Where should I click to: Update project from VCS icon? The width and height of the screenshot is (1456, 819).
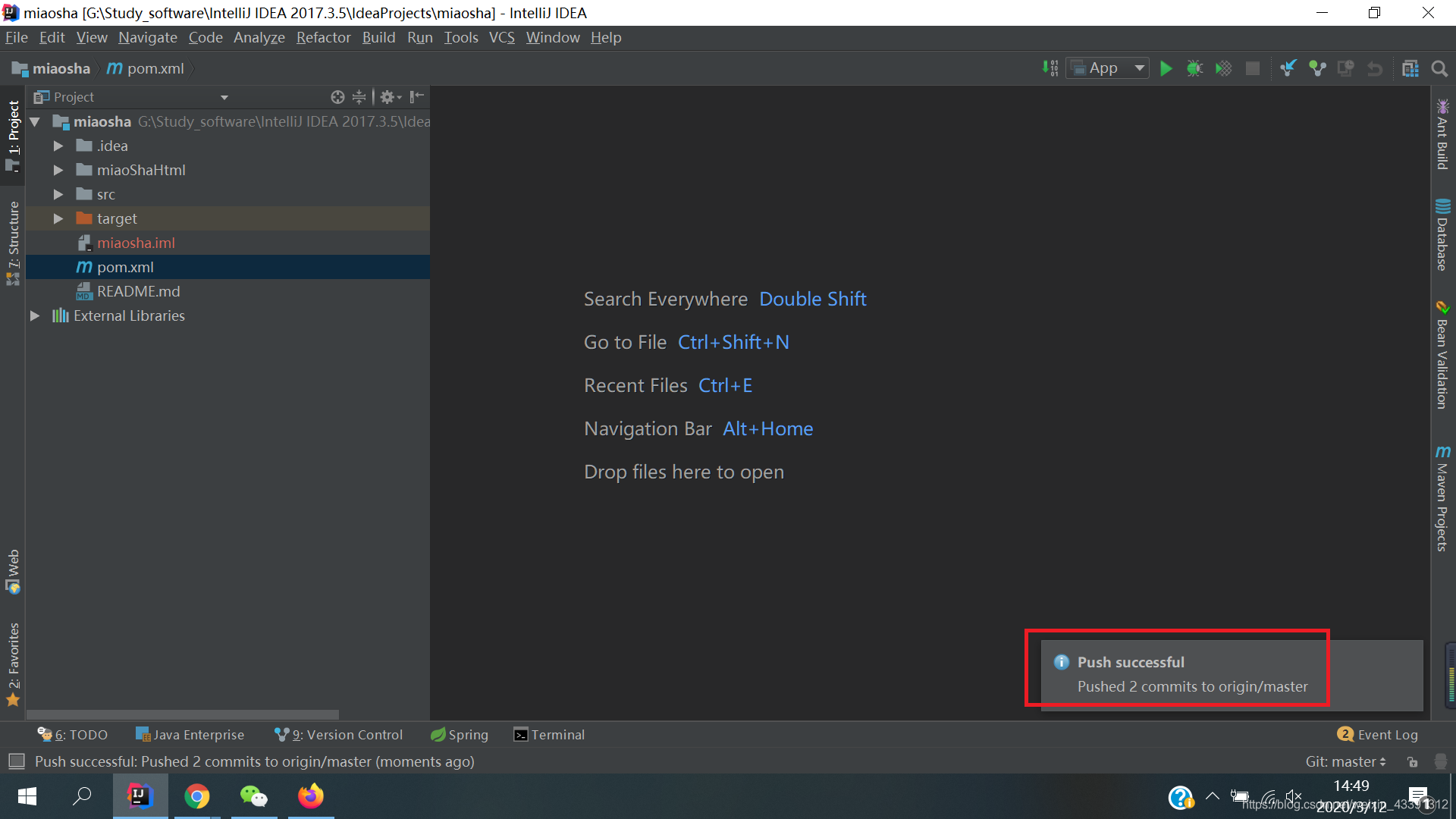[x=1288, y=68]
